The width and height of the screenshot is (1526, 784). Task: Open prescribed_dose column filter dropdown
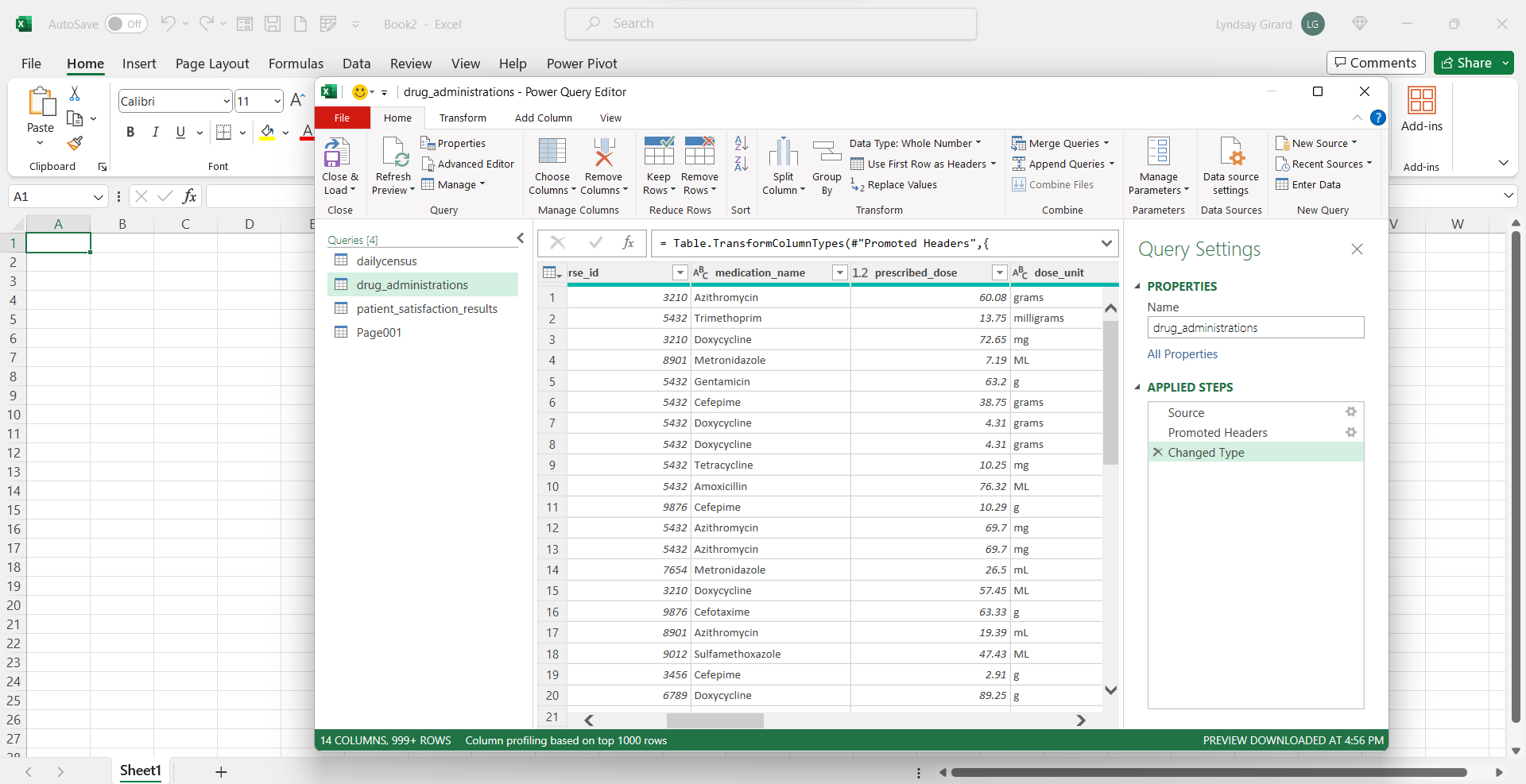[1000, 272]
